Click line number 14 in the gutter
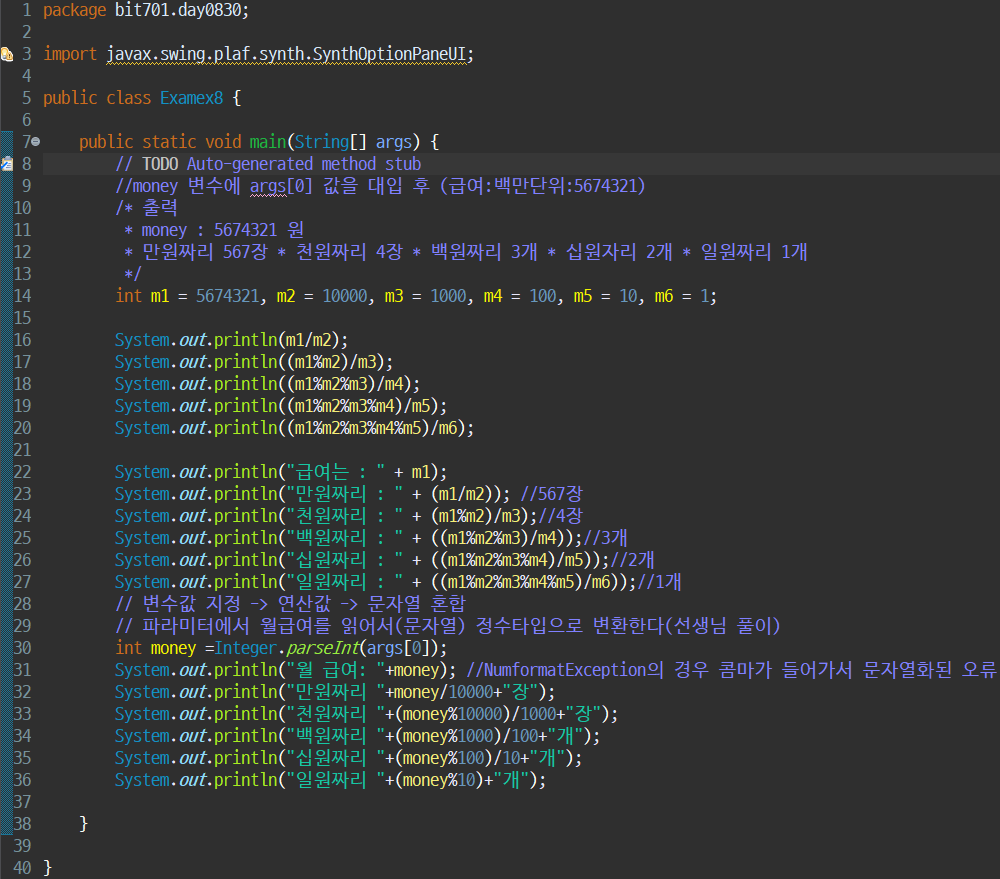The height and width of the screenshot is (879, 1000). point(22,296)
